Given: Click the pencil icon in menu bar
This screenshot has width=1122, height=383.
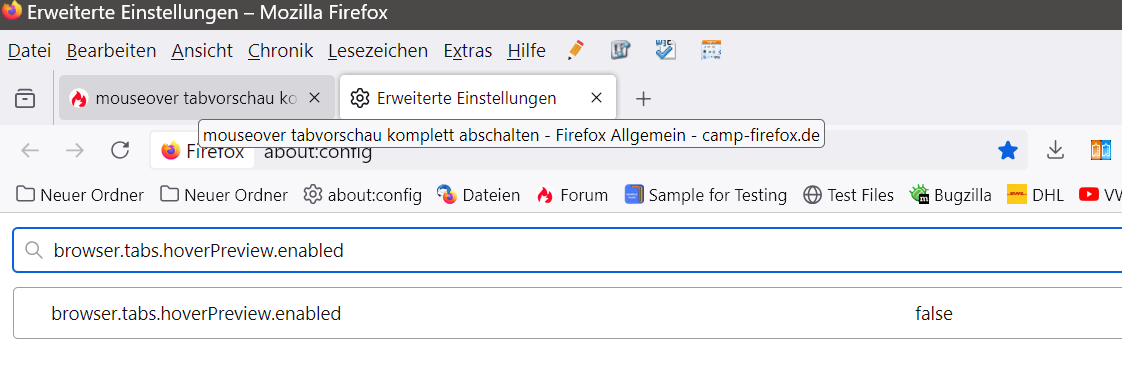Looking at the screenshot, I should (575, 50).
